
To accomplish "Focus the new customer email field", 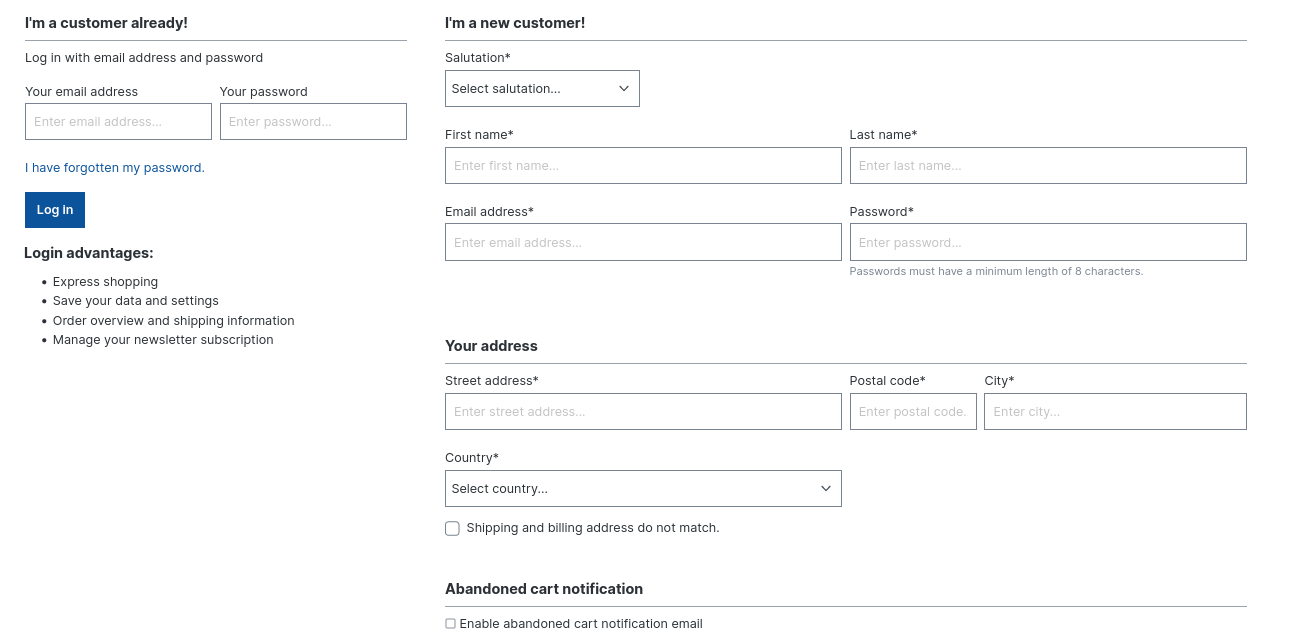I will pos(643,242).
